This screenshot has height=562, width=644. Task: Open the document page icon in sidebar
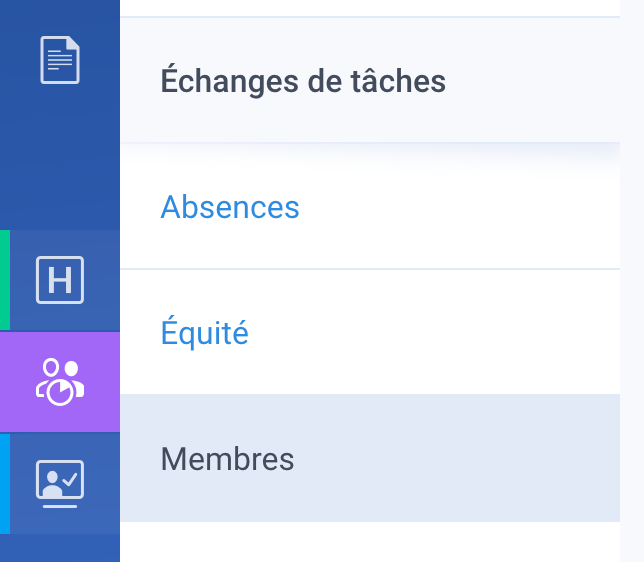(60, 60)
